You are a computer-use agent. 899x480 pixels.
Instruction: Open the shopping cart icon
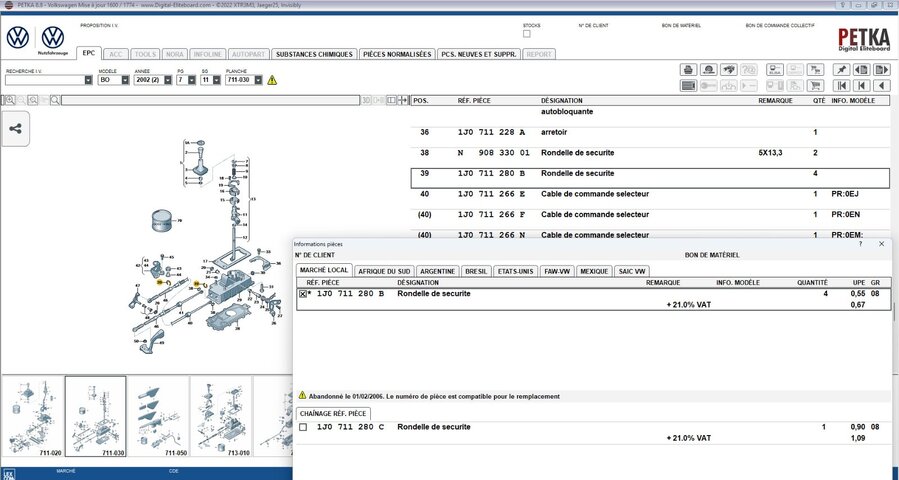click(x=815, y=85)
